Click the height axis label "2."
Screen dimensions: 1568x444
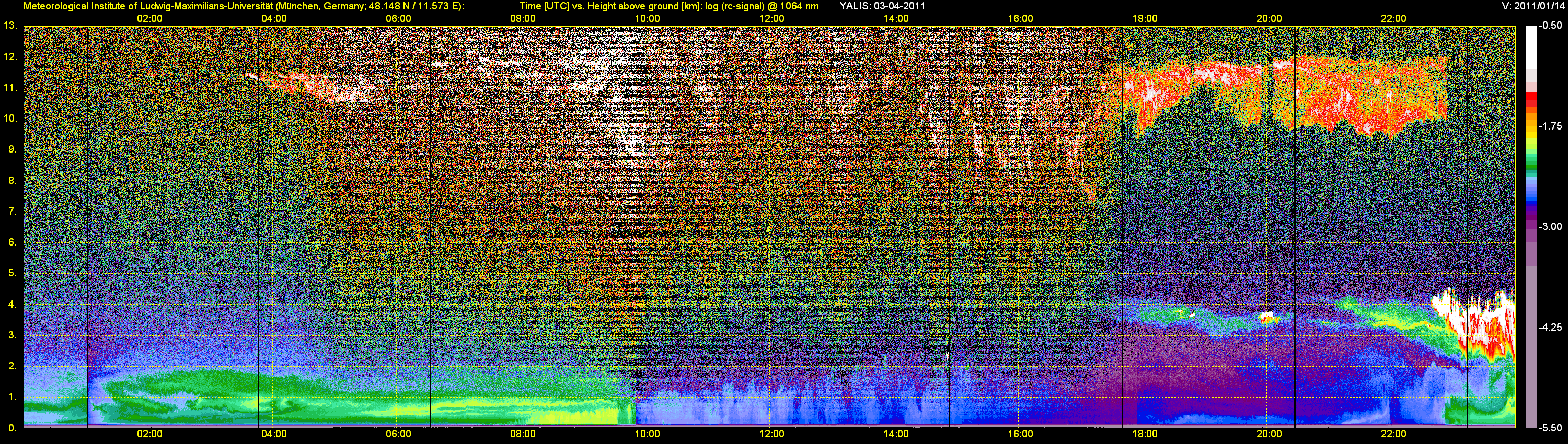[12, 366]
